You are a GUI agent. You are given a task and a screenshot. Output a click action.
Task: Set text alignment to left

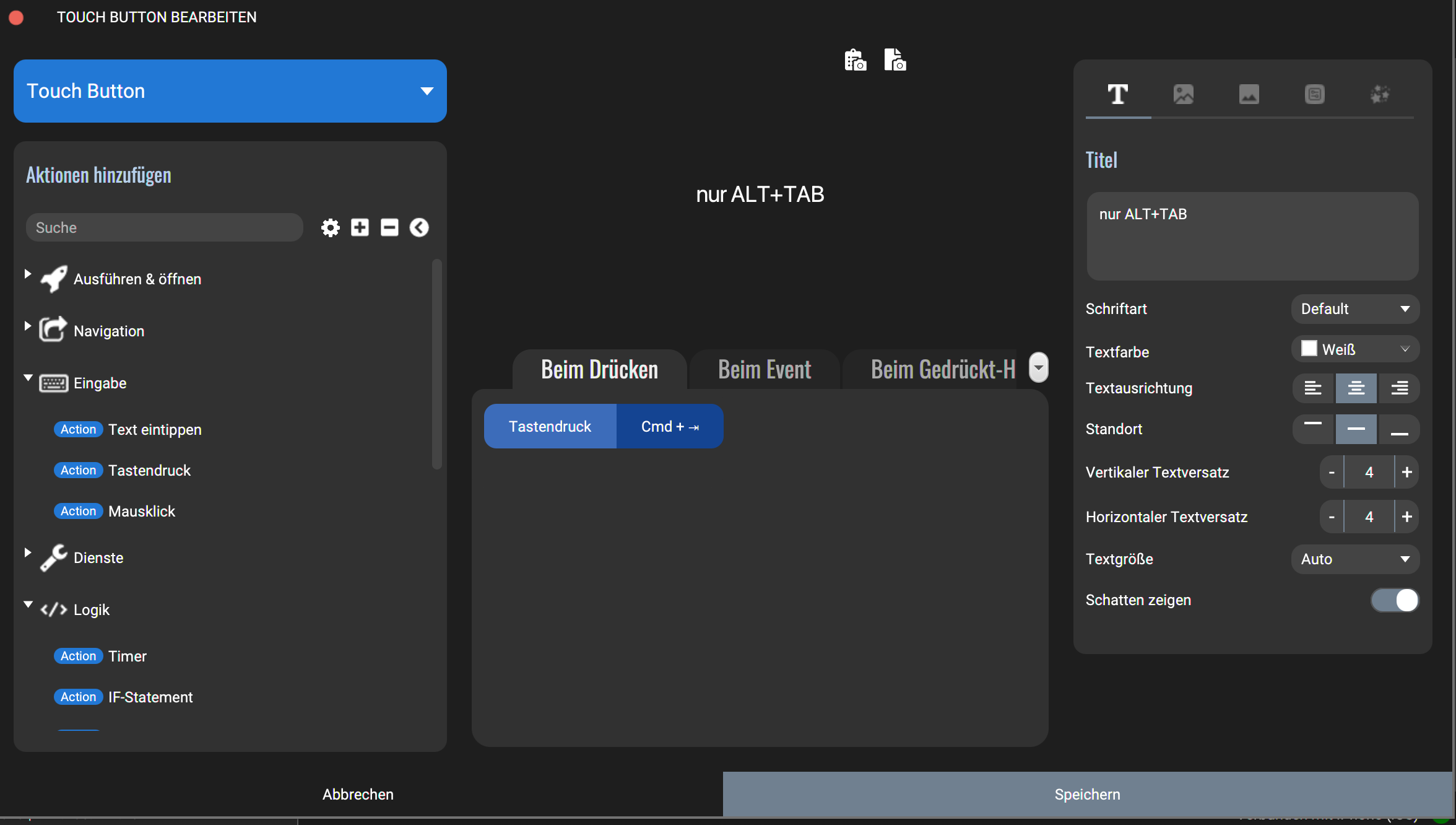click(1313, 388)
